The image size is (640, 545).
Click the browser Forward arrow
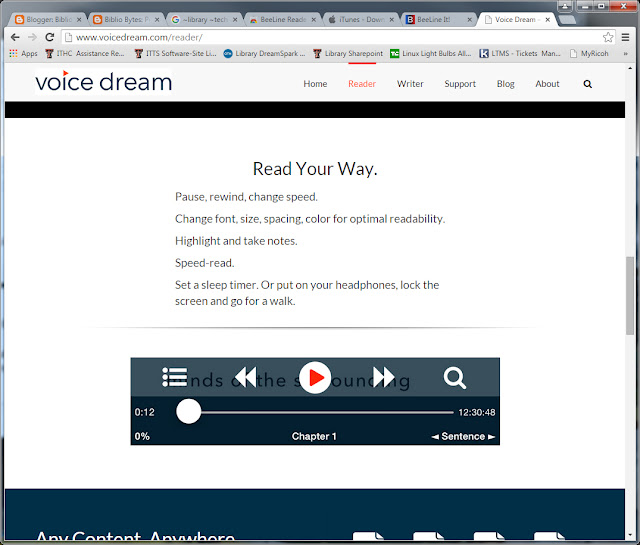pyautogui.click(x=32, y=37)
